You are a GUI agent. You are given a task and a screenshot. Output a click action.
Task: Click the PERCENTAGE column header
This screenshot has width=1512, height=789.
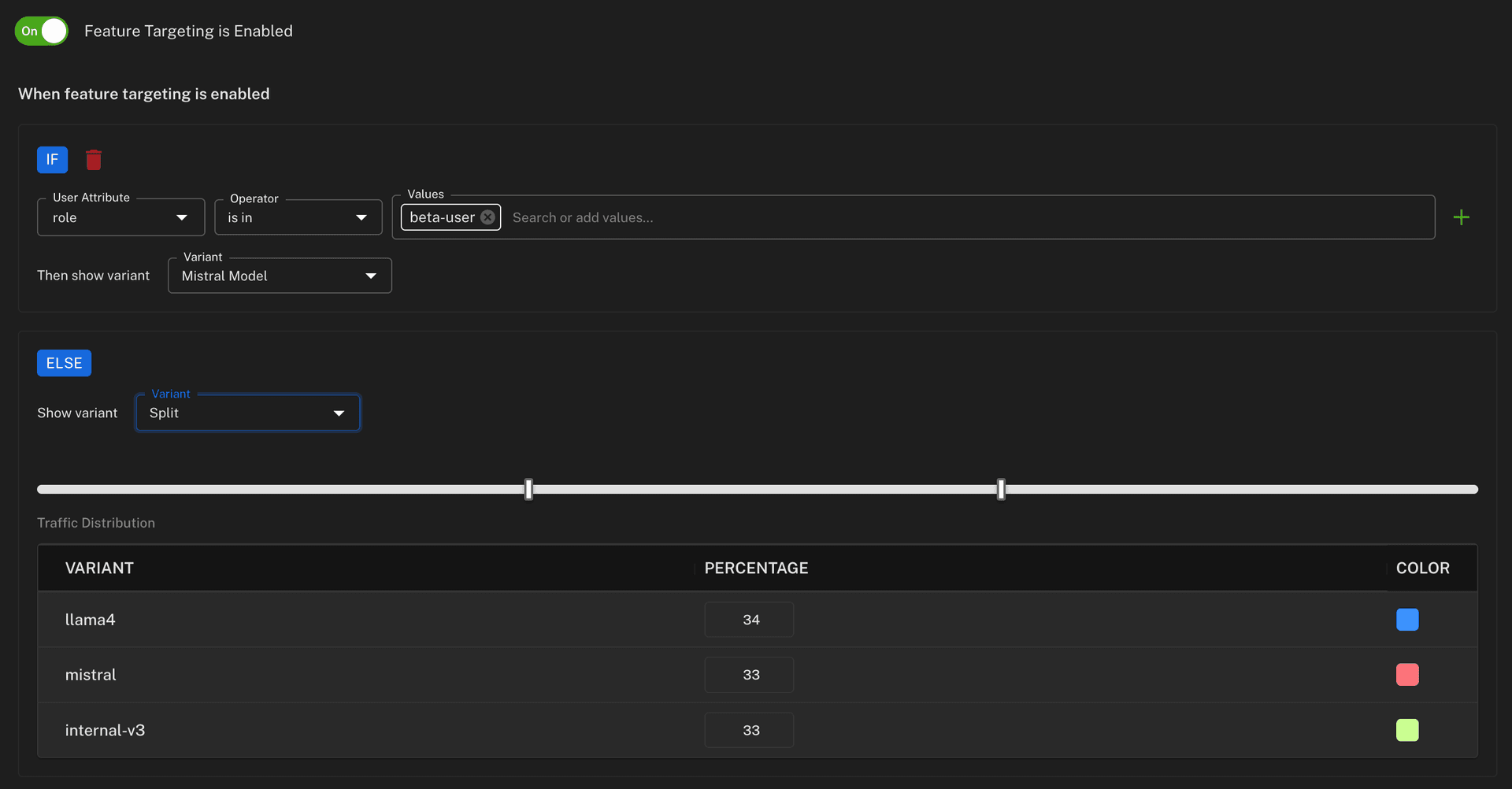point(756,568)
